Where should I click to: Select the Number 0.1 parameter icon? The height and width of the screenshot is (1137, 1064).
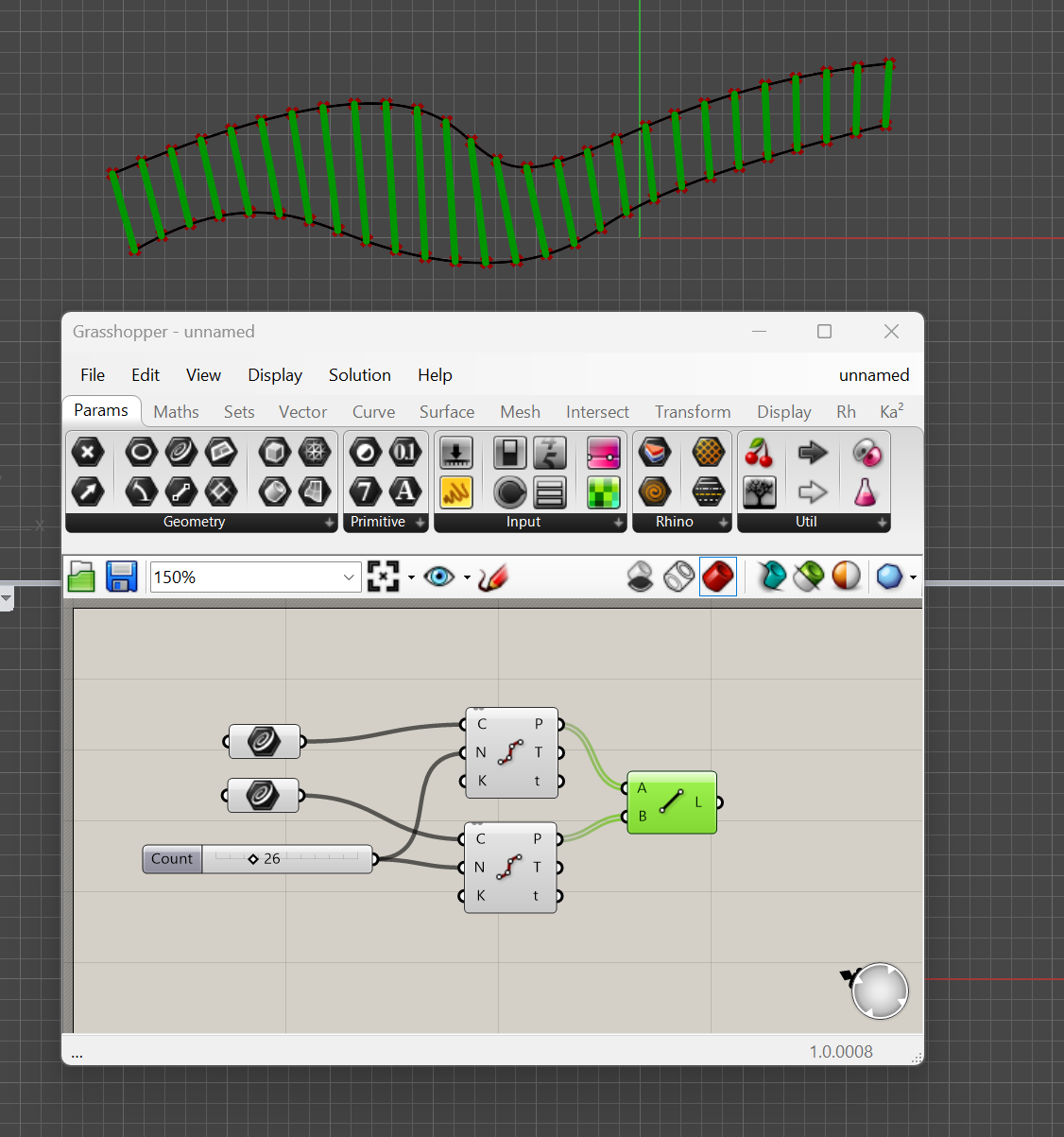coord(405,452)
